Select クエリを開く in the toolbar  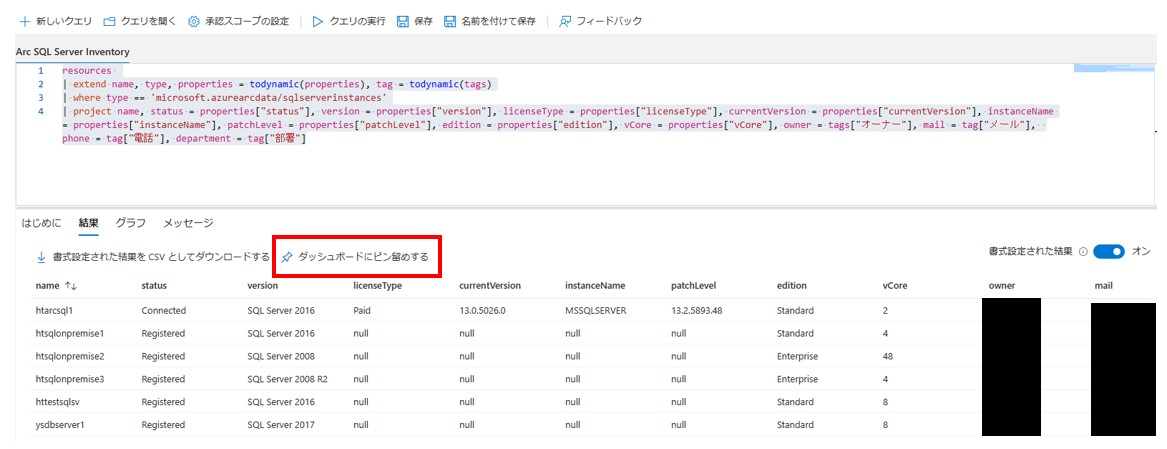[140, 22]
